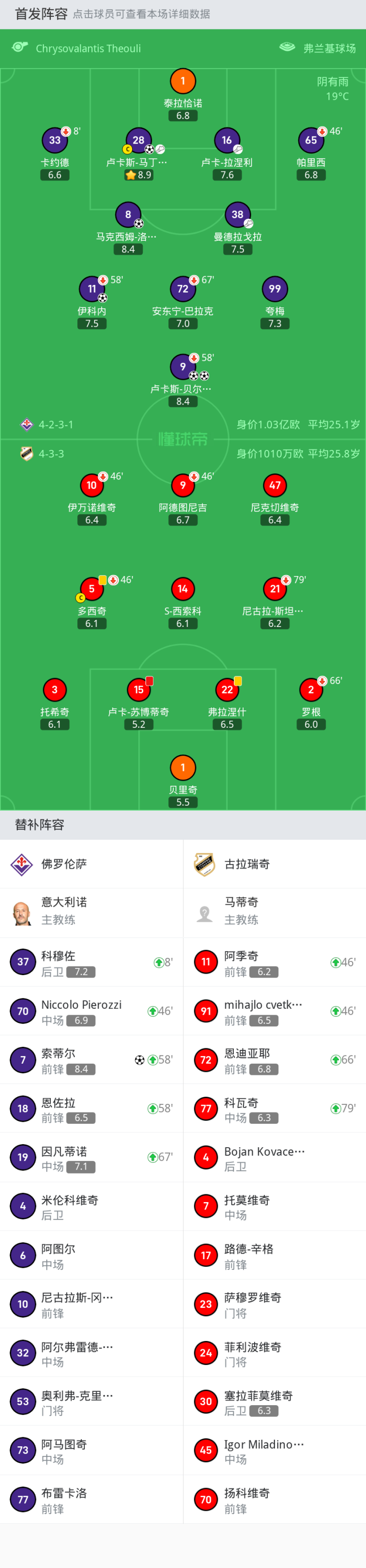
Task: Click the referee whistle icon
Action: click(20, 47)
